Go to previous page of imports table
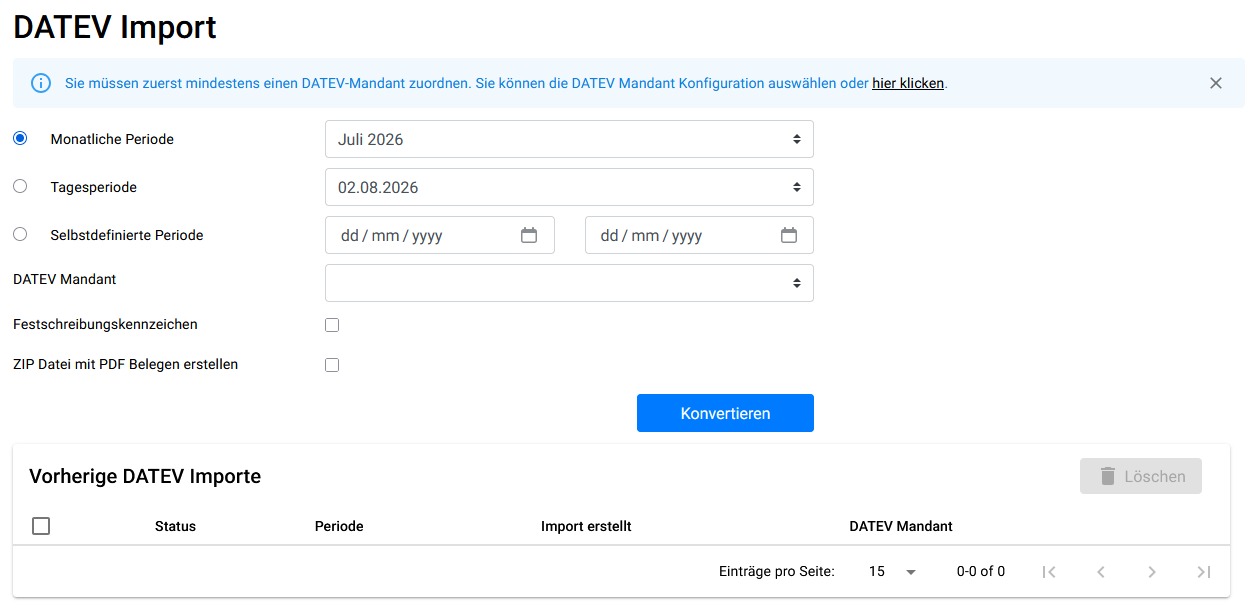The image size is (1249, 616). (1101, 572)
